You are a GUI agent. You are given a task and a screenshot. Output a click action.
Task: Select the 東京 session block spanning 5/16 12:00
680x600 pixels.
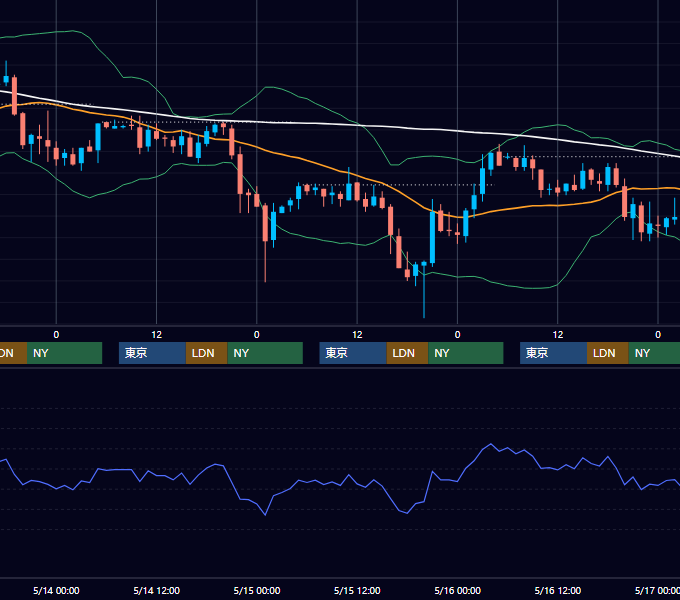click(553, 353)
